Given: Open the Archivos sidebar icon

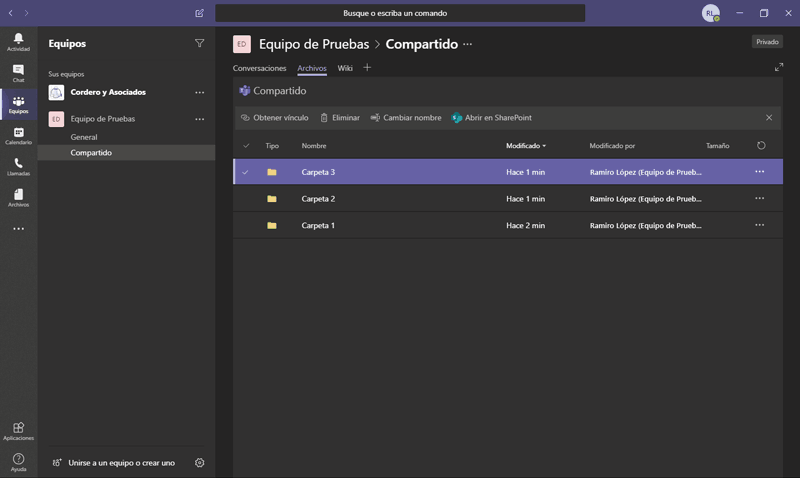Looking at the screenshot, I should click(18, 197).
